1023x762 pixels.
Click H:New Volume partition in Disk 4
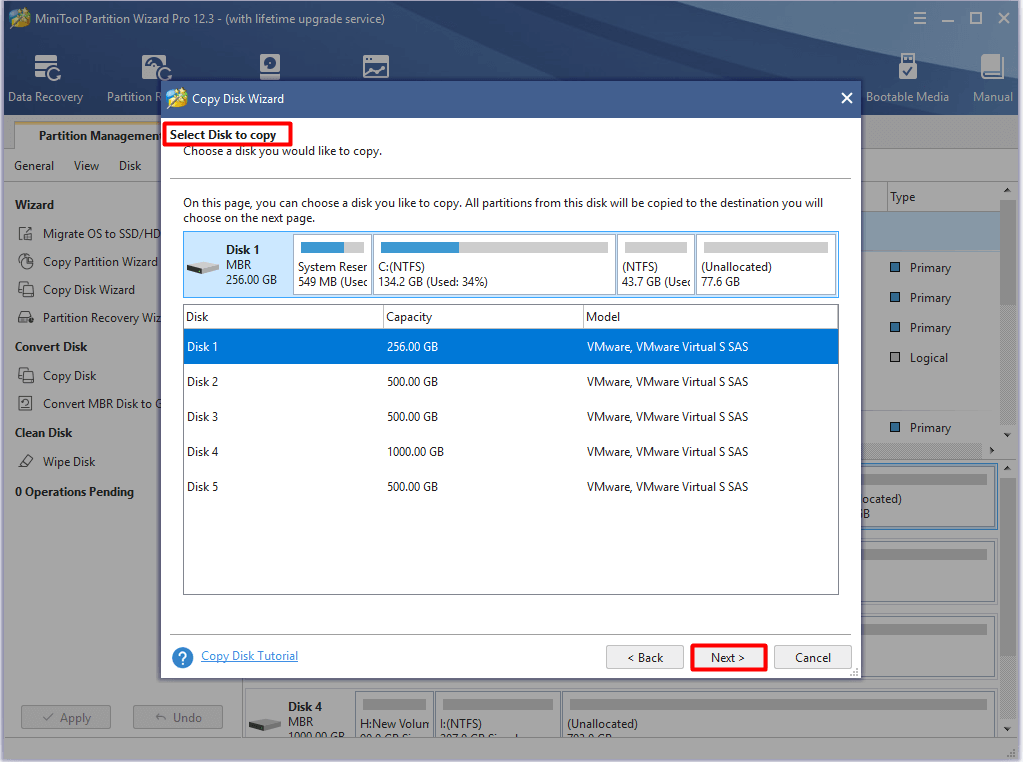coord(394,716)
